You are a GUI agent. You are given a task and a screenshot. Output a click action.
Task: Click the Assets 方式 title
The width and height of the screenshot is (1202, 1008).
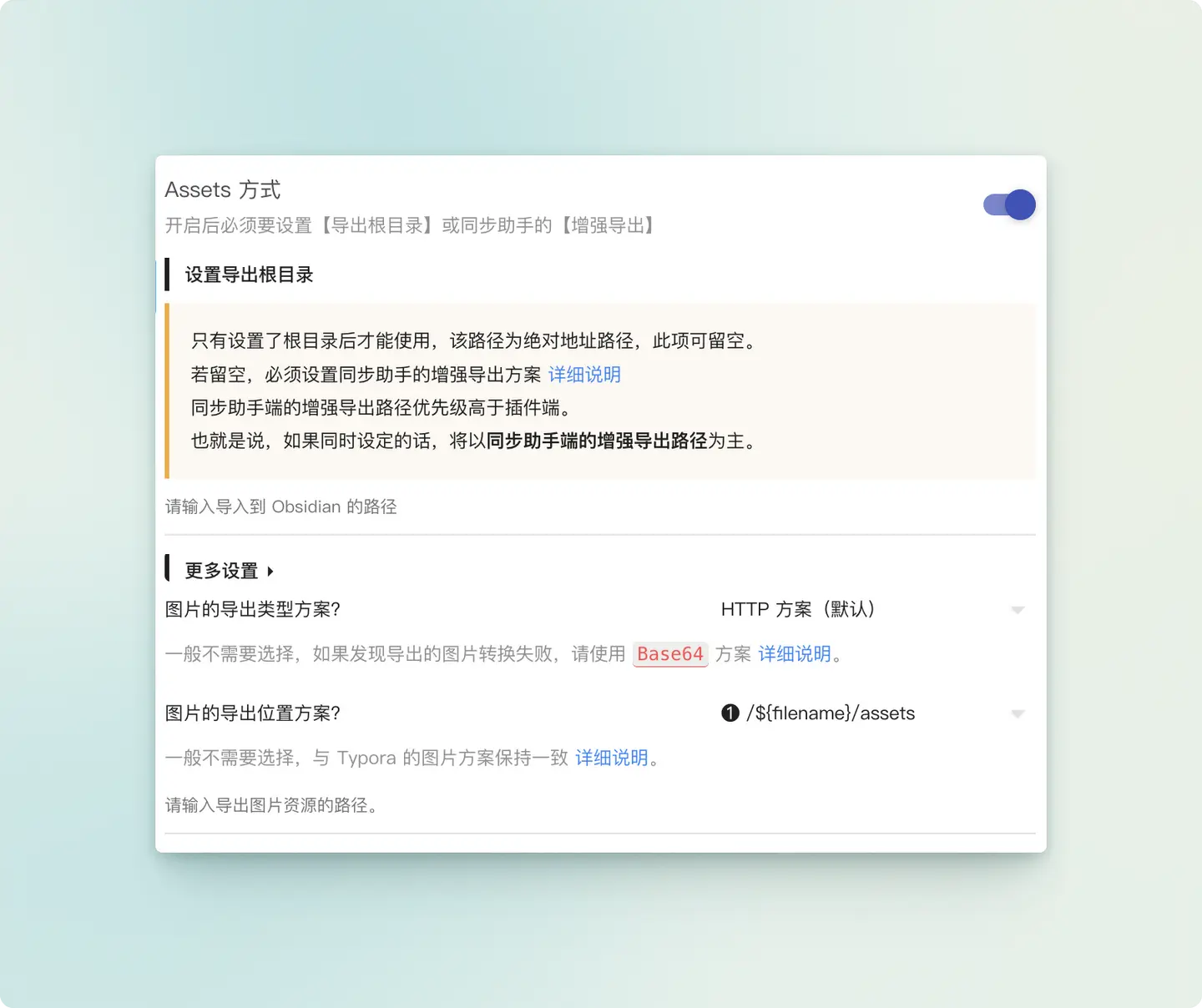[223, 190]
